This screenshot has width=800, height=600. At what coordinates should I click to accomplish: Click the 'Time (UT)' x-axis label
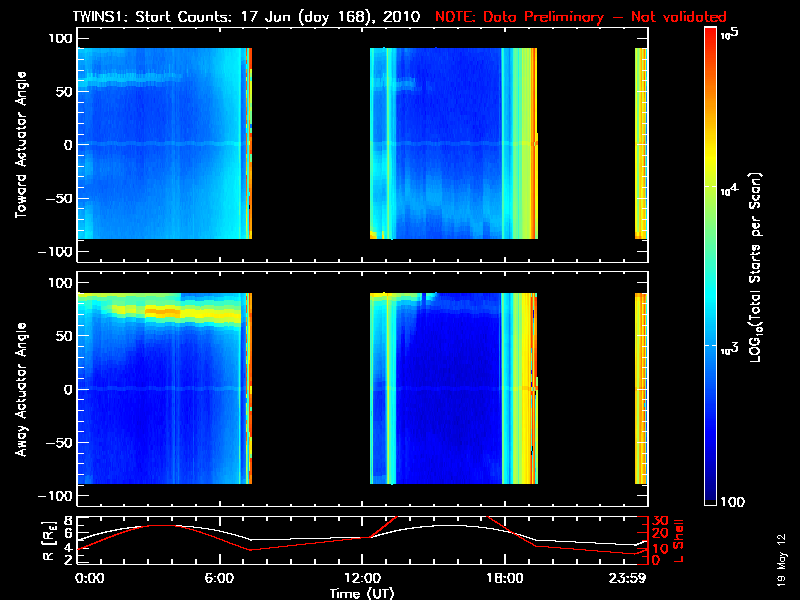click(x=363, y=593)
